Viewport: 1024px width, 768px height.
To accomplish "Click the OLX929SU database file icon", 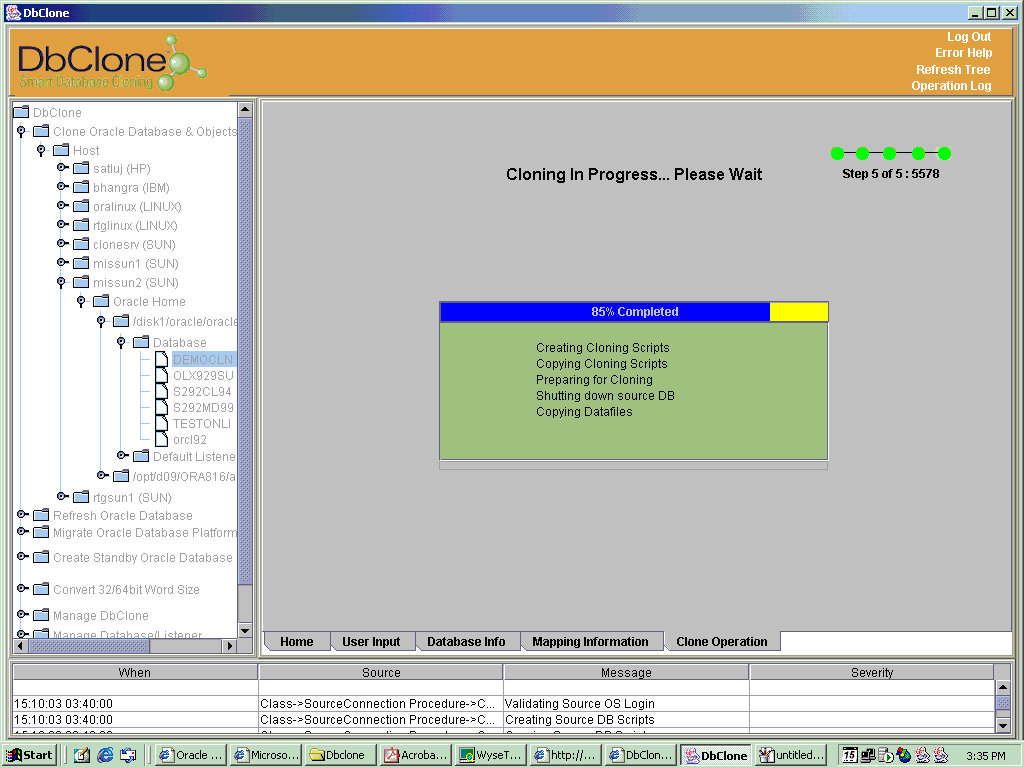I will 161,375.
